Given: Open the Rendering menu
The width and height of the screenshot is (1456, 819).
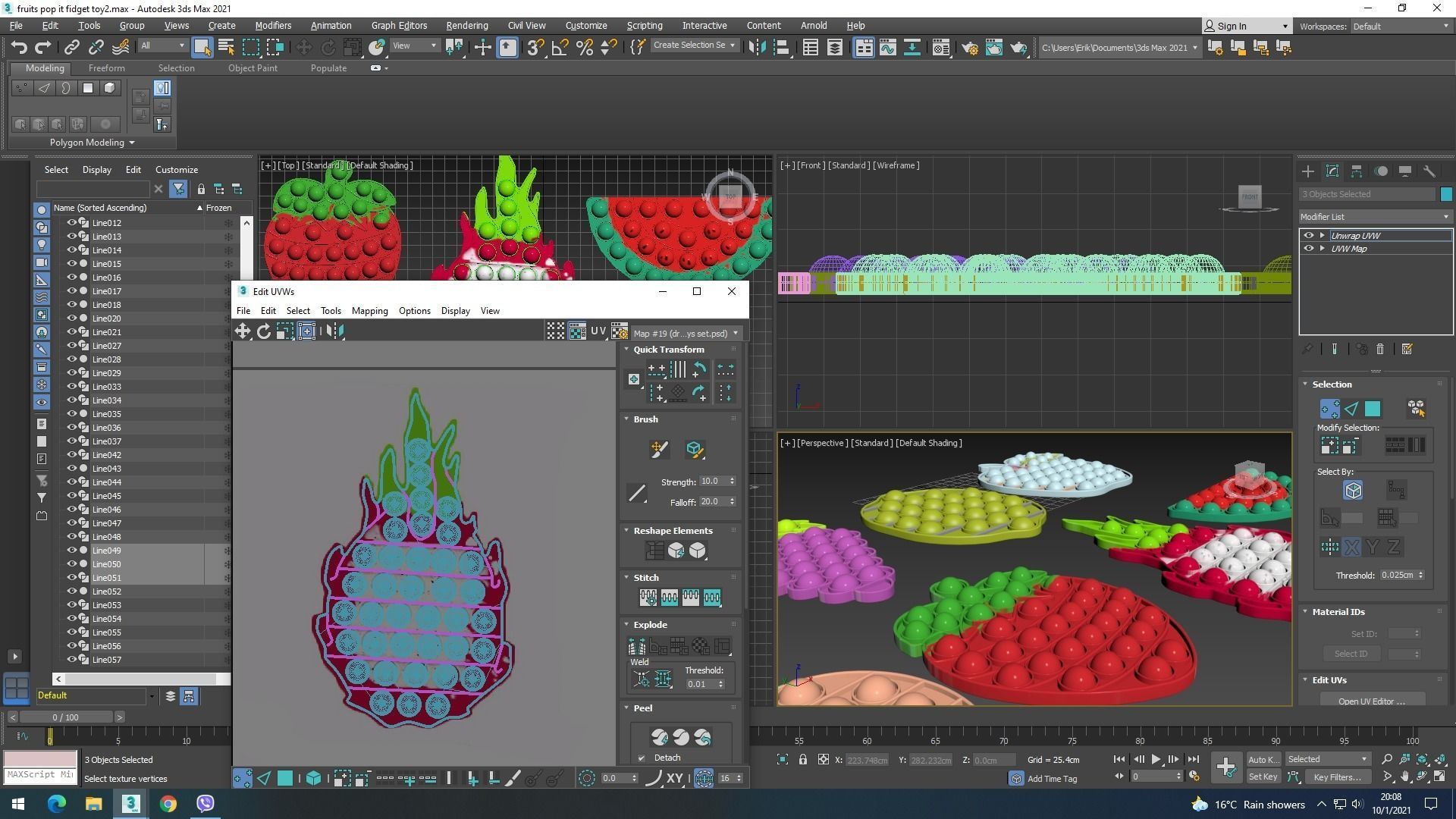Looking at the screenshot, I should (x=466, y=26).
